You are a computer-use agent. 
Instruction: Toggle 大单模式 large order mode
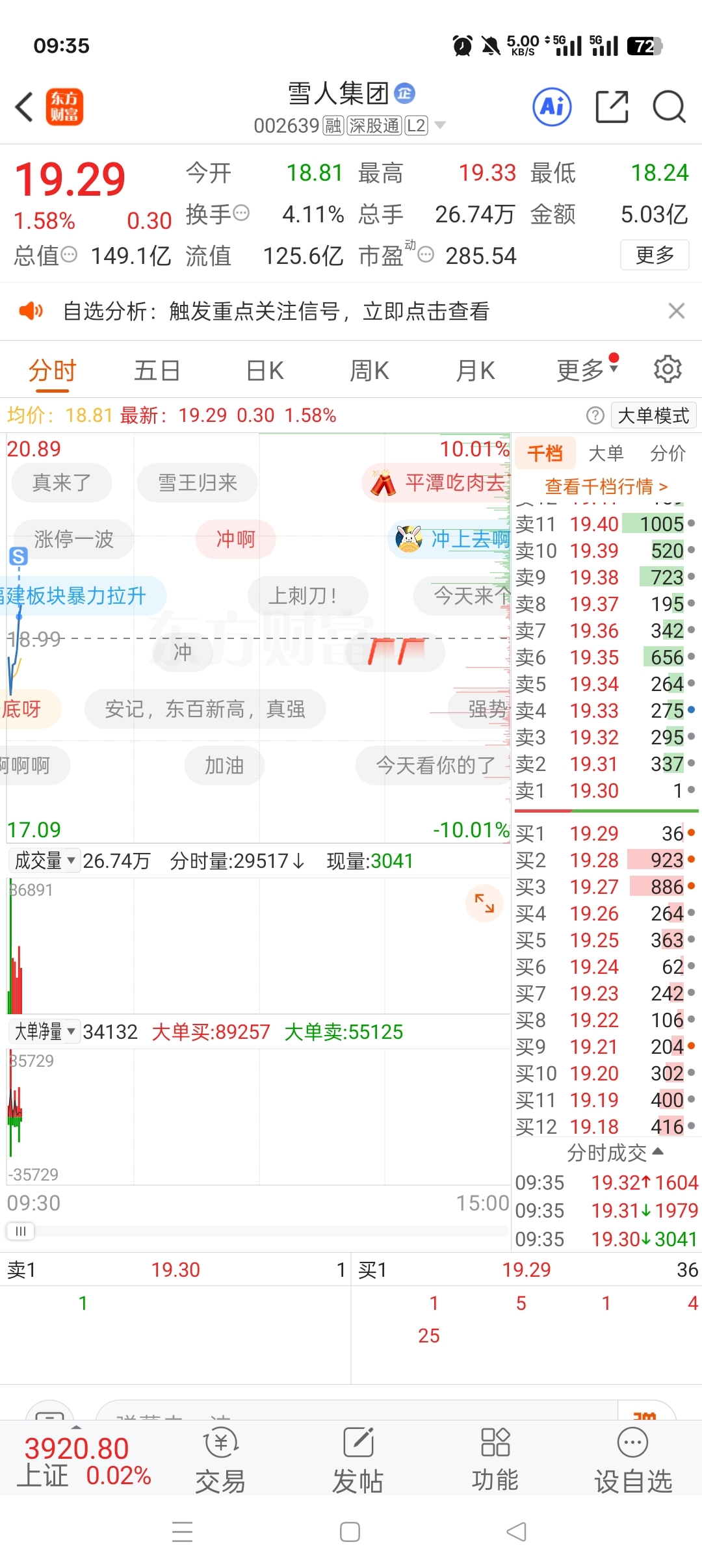point(653,415)
